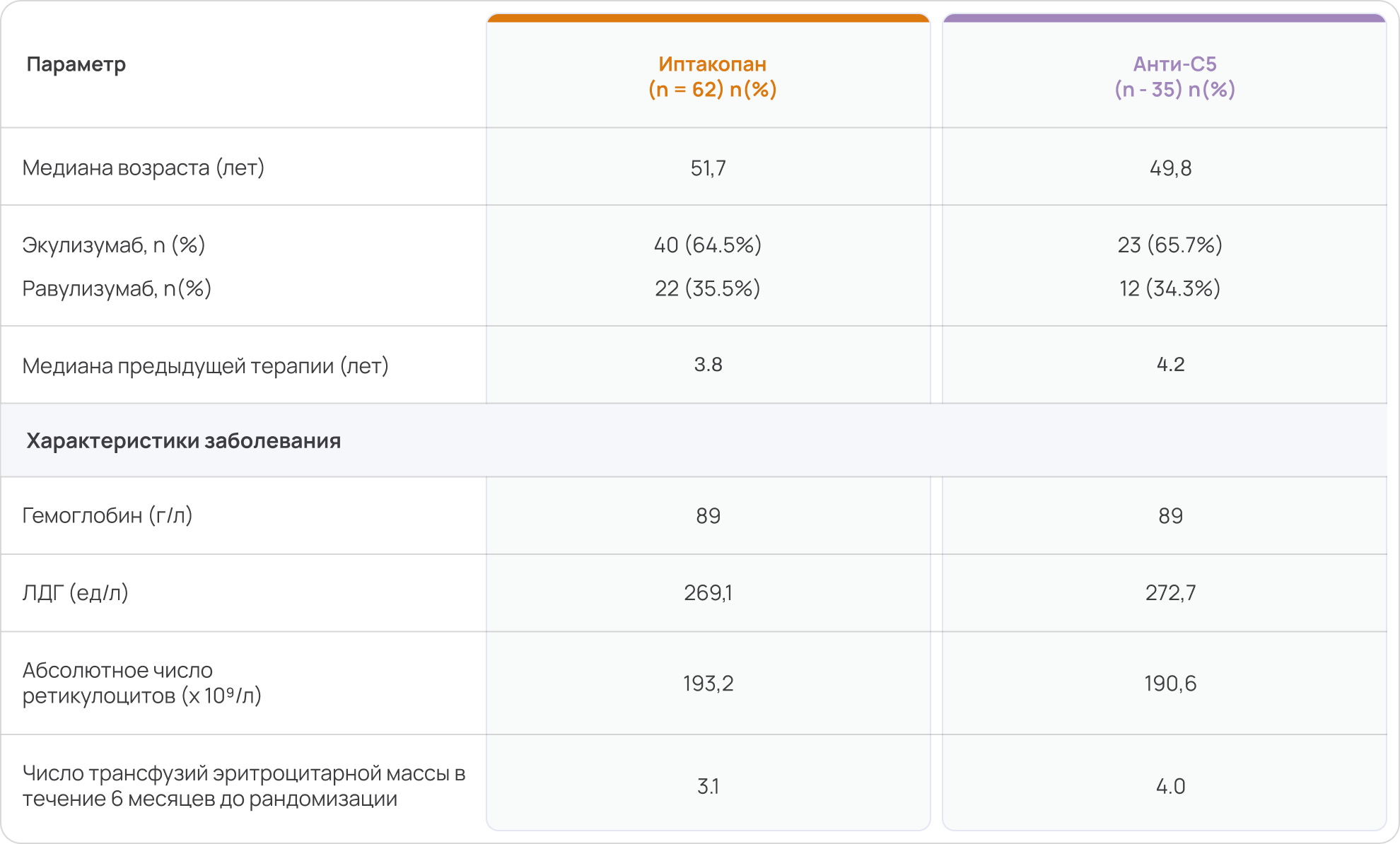Click the 40 (64.5%) value
The image size is (1400, 844).
[708, 245]
